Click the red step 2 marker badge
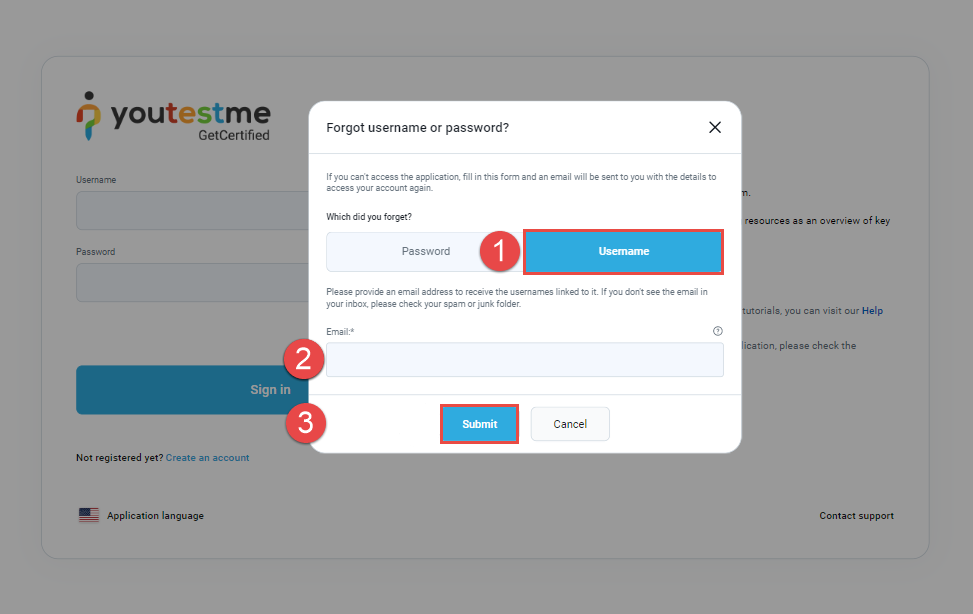This screenshot has width=973, height=614. pyautogui.click(x=304, y=360)
